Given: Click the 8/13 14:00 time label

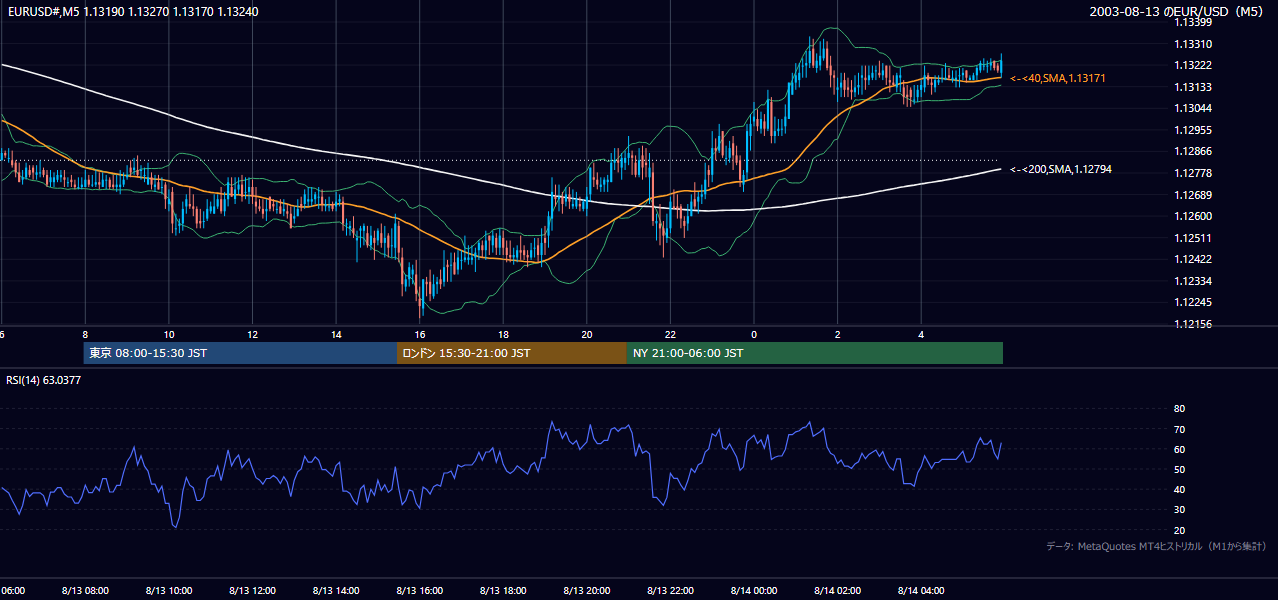Looking at the screenshot, I should coord(336,591).
